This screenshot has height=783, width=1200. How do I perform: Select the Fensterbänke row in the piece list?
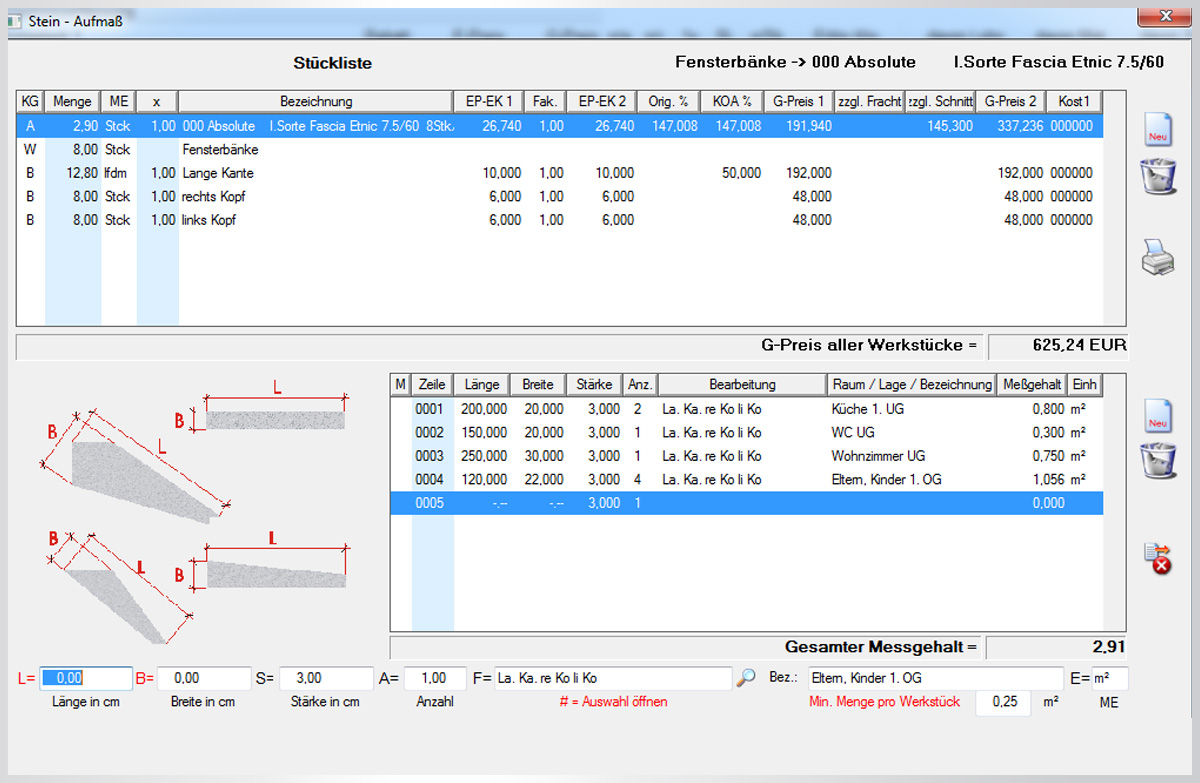pyautogui.click(x=560, y=149)
